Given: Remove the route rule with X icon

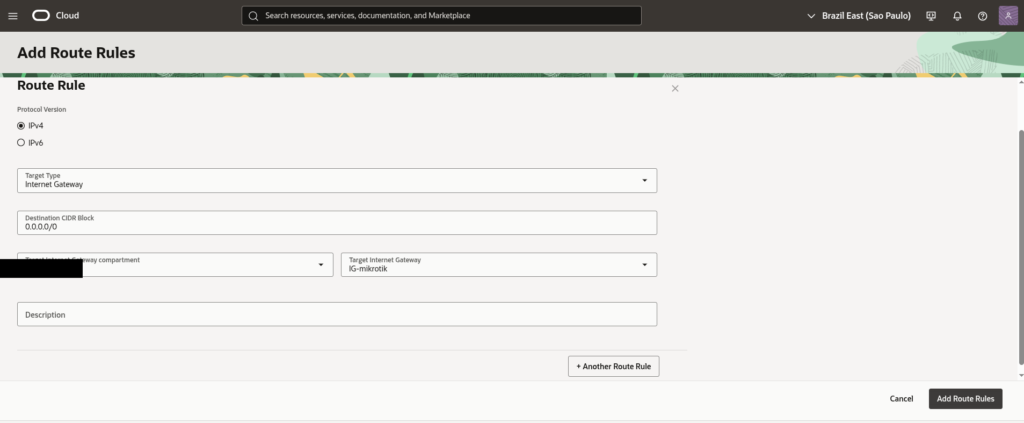Looking at the screenshot, I should pyautogui.click(x=675, y=89).
